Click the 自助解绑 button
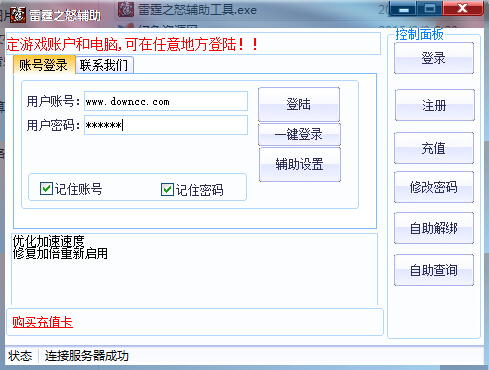The width and height of the screenshot is (489, 370). pos(434,228)
